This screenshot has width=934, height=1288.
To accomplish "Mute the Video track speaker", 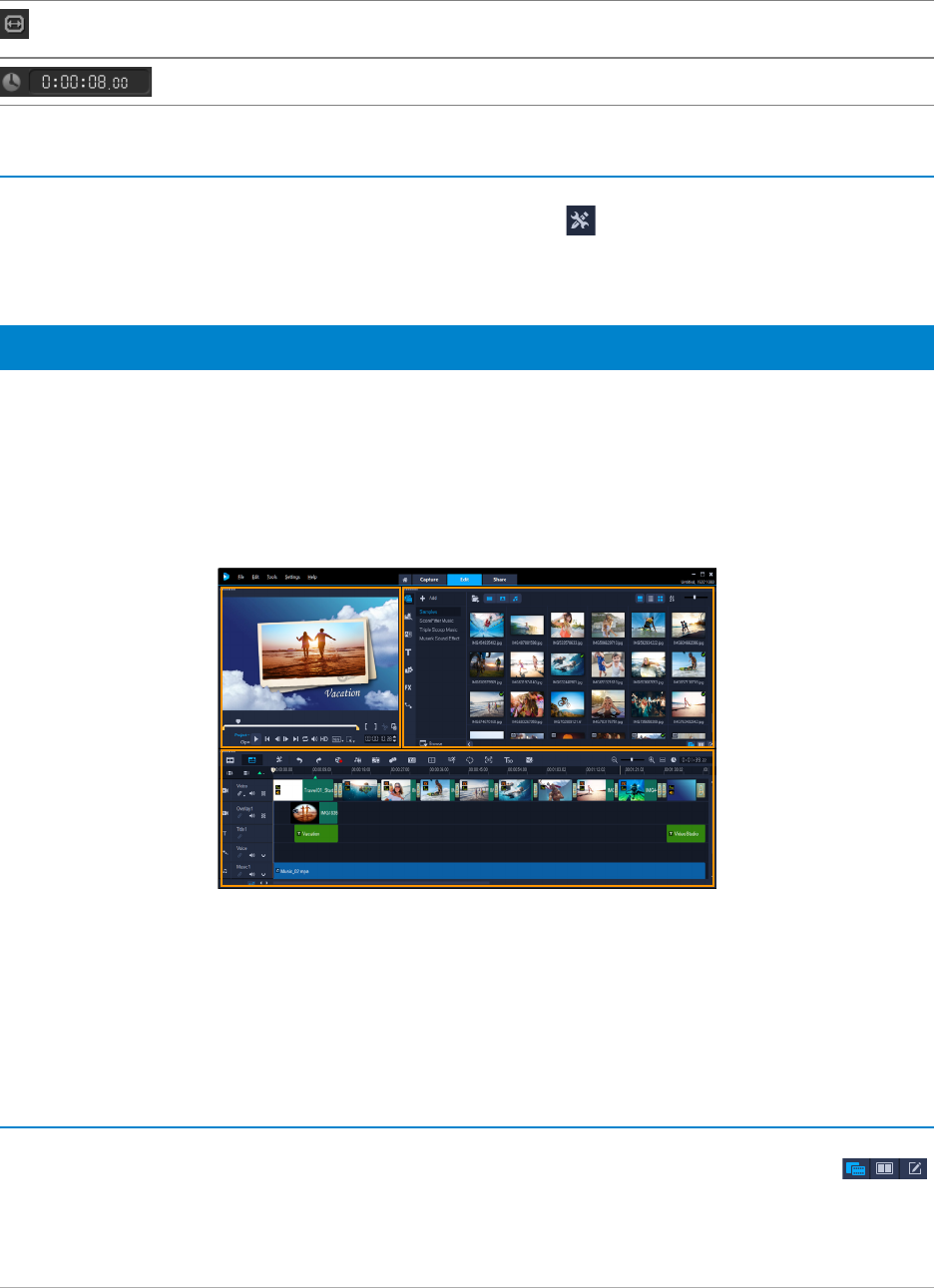I will 251,793.
